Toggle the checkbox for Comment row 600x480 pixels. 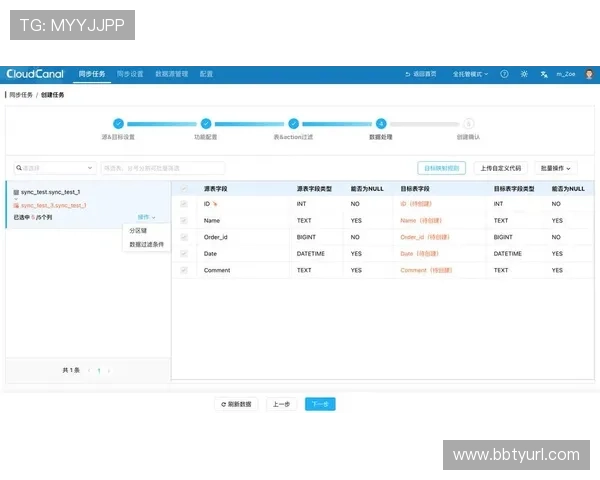tap(184, 270)
